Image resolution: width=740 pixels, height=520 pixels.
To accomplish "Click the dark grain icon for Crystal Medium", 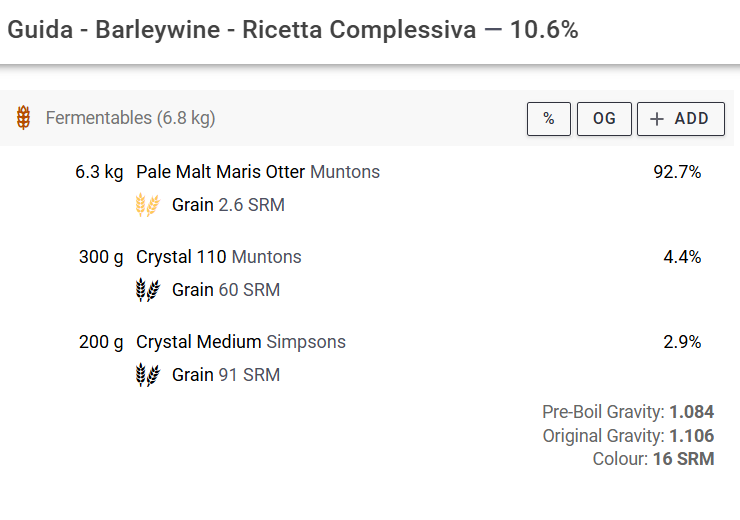I will [147, 375].
